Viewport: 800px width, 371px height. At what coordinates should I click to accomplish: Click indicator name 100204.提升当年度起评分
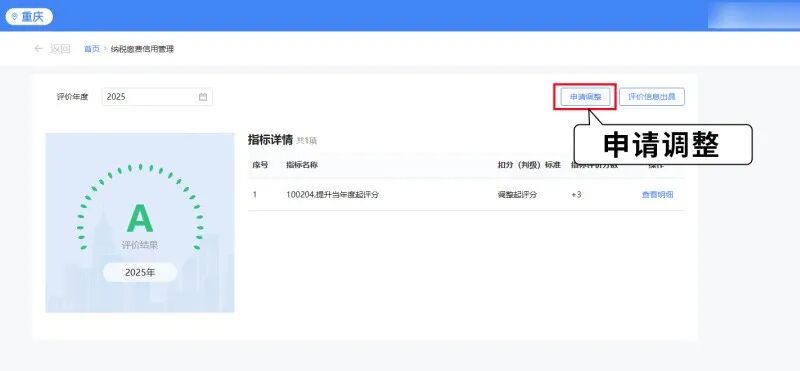[332, 194]
